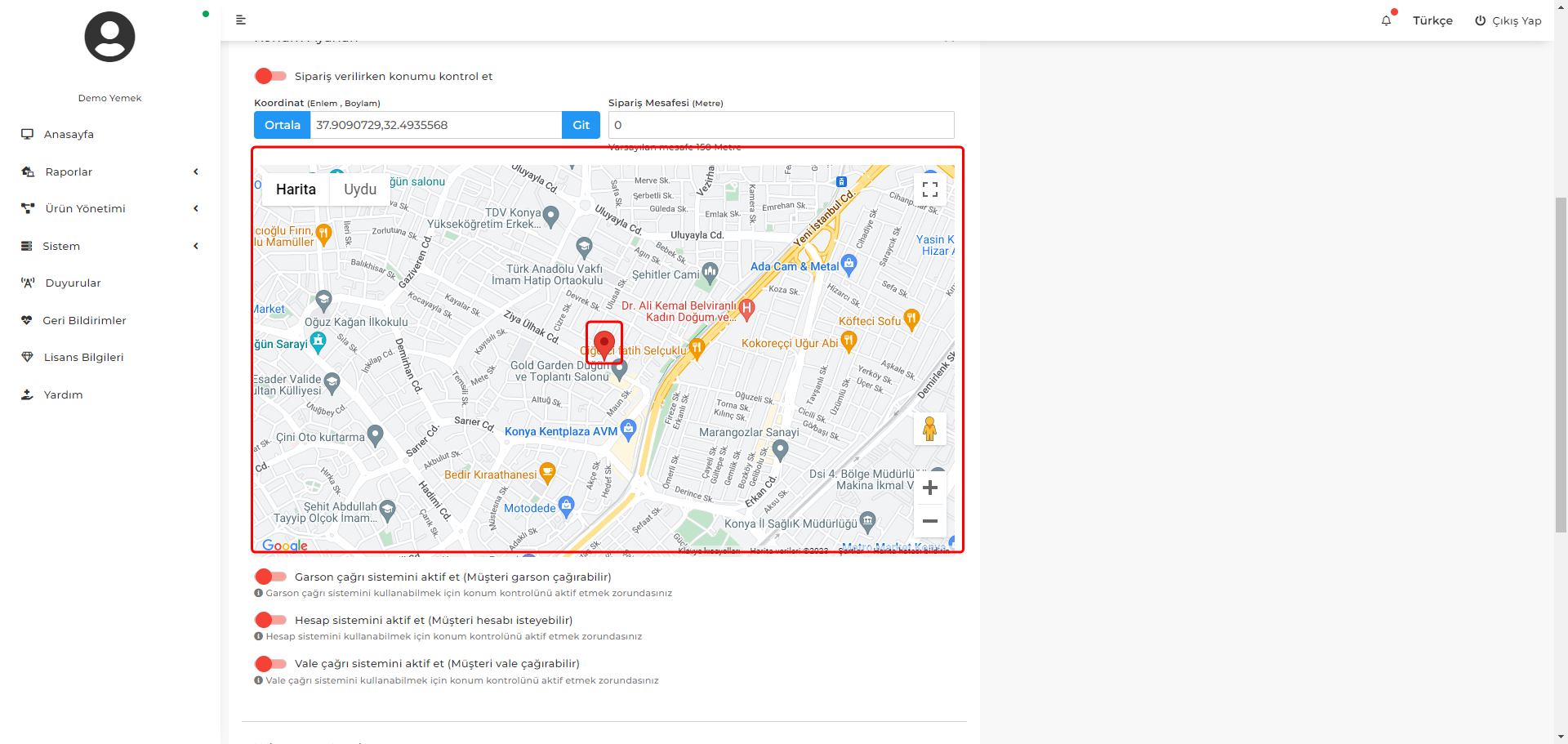Screen dimensions: 1568x744
Task: Click the Demo Yemek name text
Action: [x=109, y=98]
